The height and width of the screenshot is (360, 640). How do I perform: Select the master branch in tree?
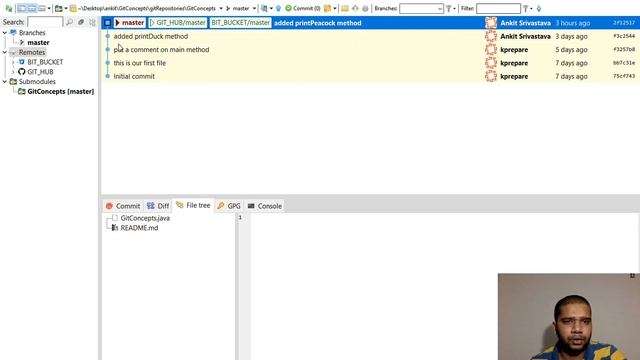coord(38,42)
